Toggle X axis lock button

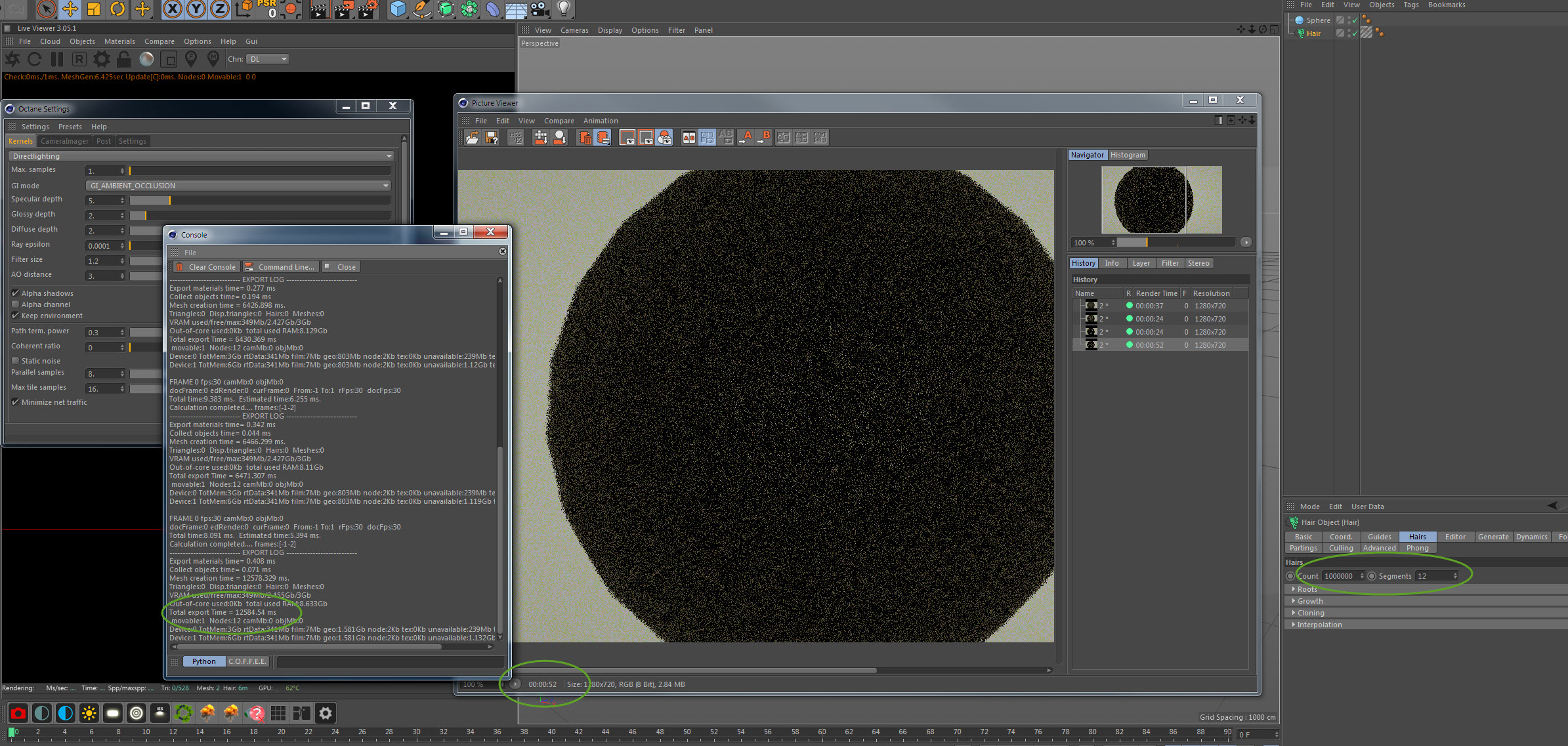coord(172,9)
